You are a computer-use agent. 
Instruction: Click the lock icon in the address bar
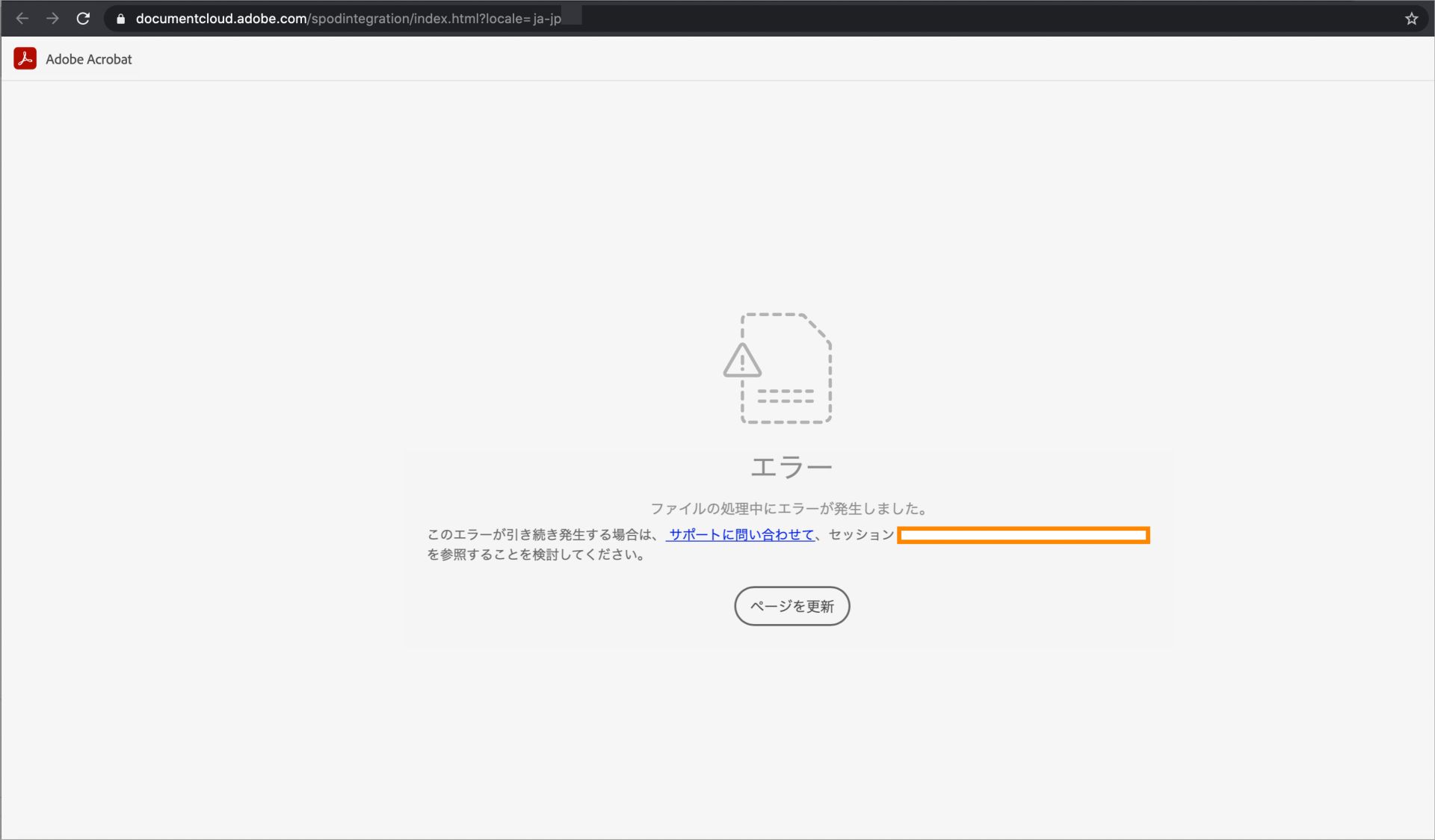[120, 19]
